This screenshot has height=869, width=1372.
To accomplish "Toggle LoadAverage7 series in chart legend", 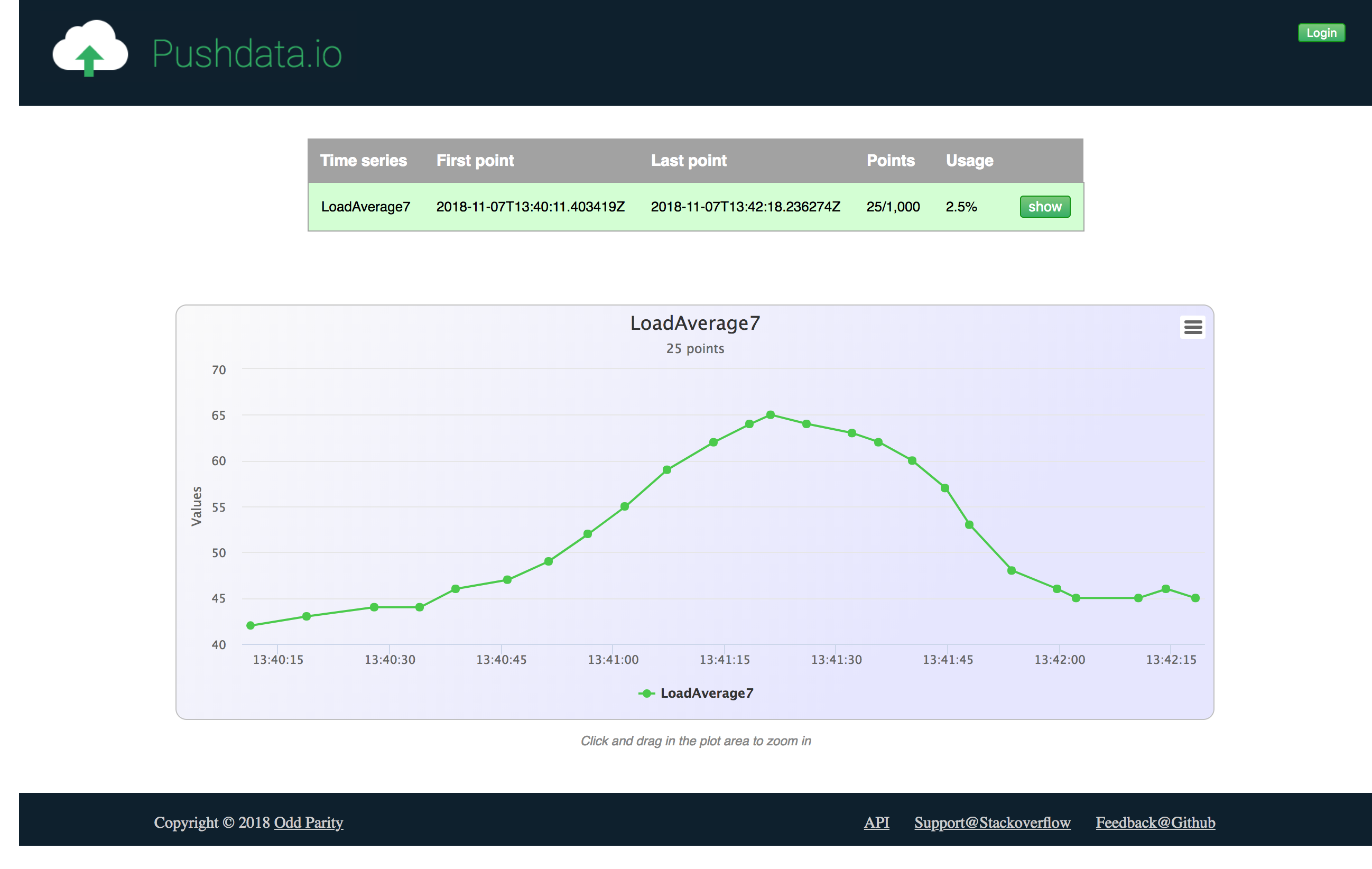I will (696, 693).
